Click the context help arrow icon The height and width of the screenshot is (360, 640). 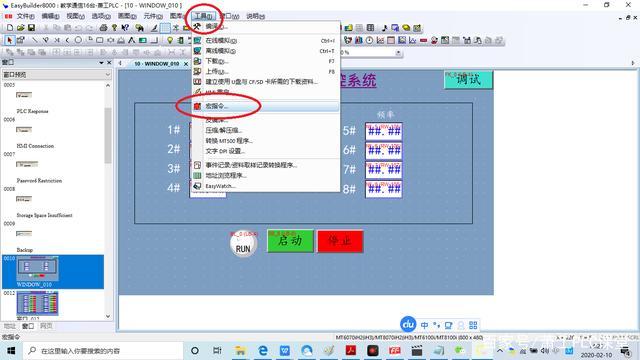[x=125, y=28]
